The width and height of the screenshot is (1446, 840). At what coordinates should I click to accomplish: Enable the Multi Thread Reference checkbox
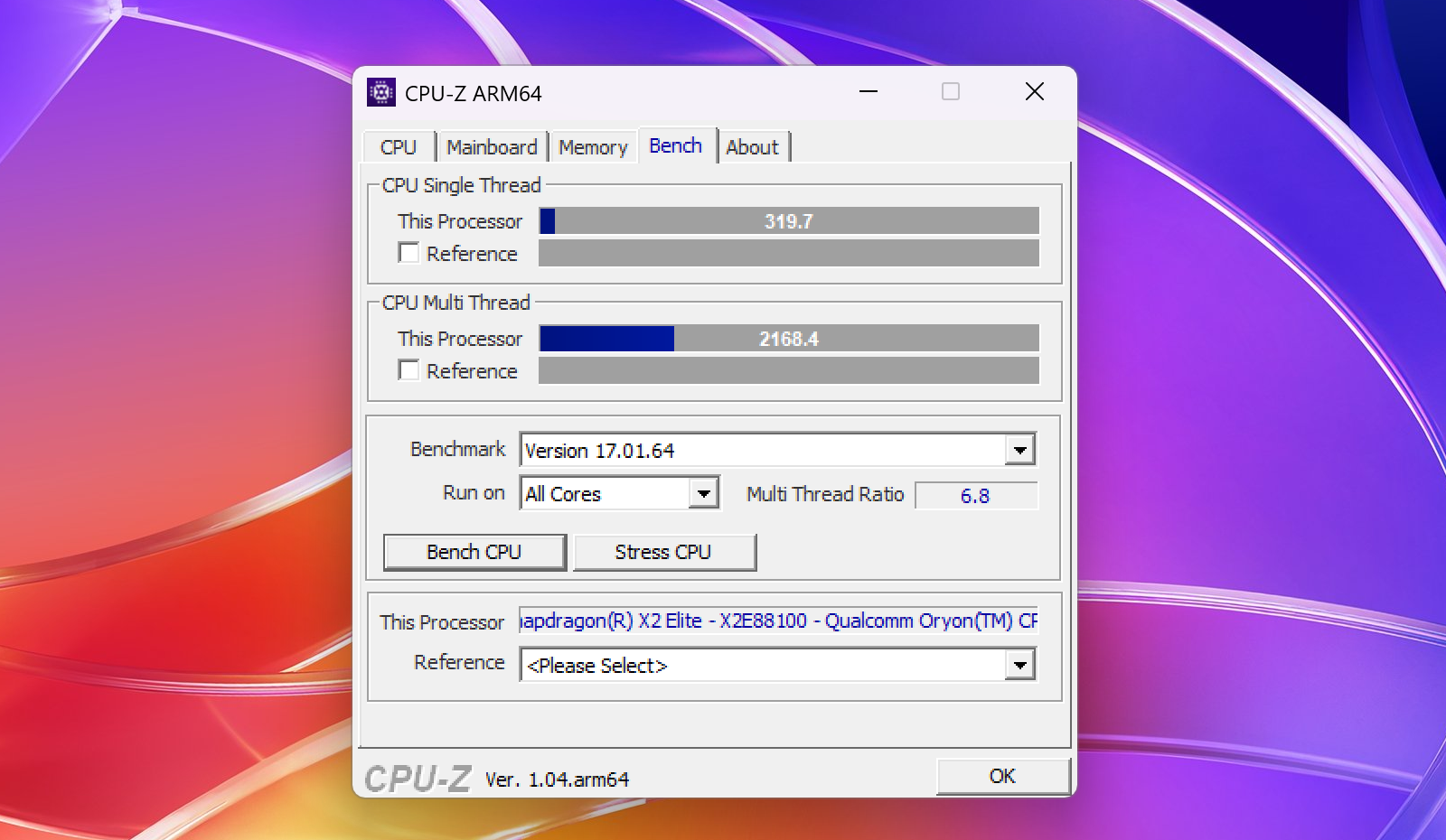tap(408, 370)
